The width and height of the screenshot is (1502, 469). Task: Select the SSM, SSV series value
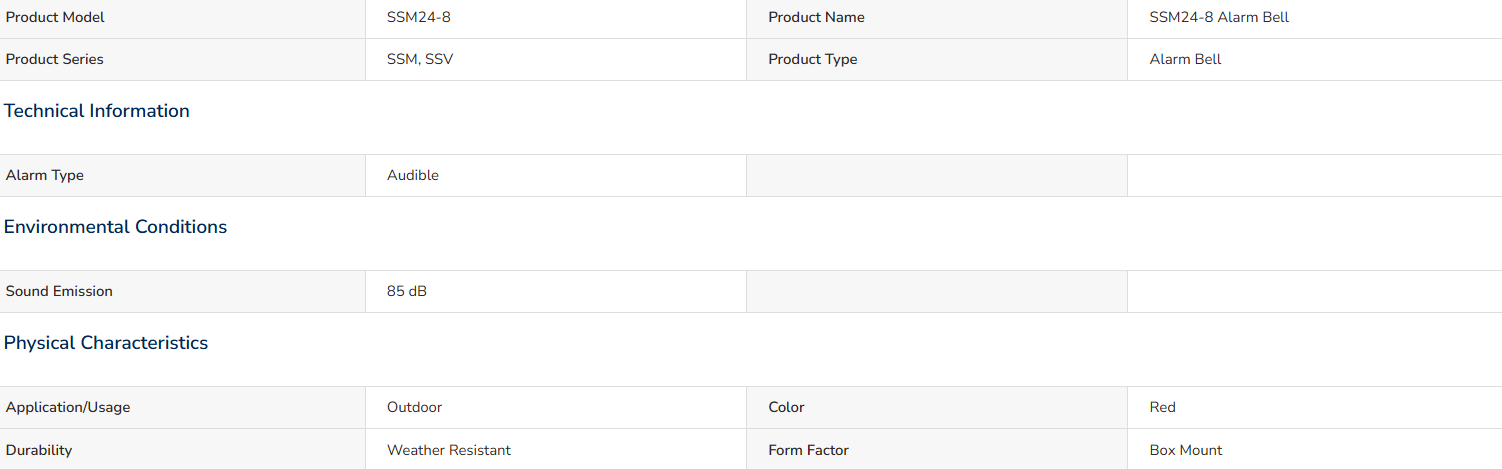(420, 59)
